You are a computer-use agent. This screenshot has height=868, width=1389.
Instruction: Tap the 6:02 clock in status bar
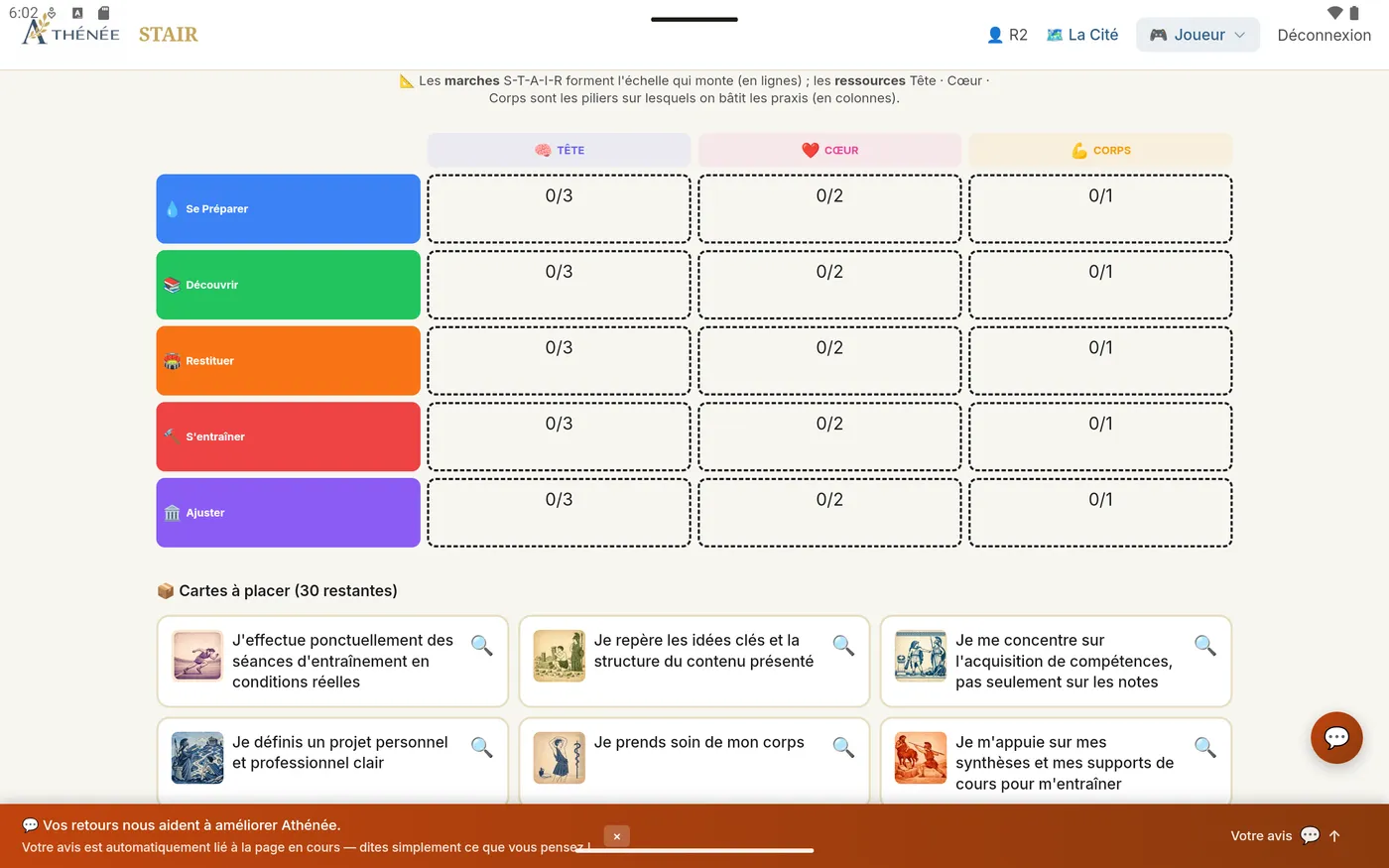[x=23, y=13]
